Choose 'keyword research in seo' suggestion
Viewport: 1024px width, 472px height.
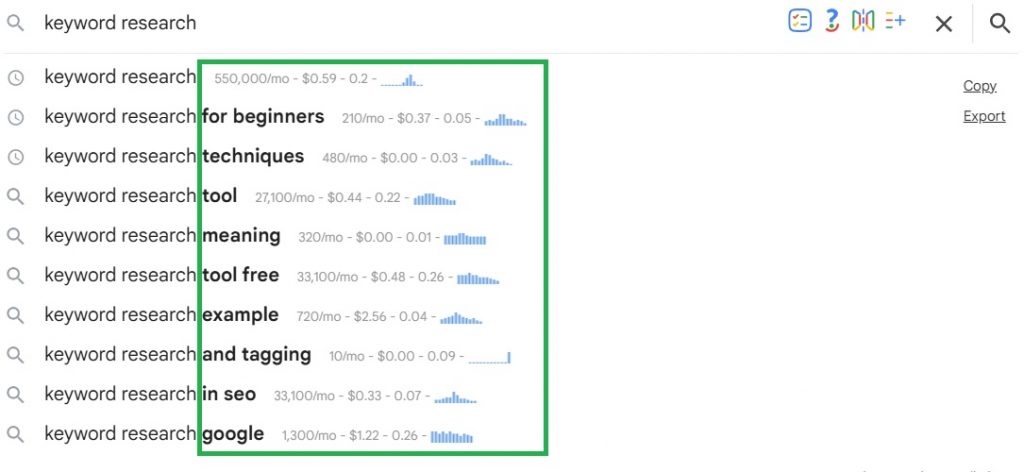pos(150,395)
